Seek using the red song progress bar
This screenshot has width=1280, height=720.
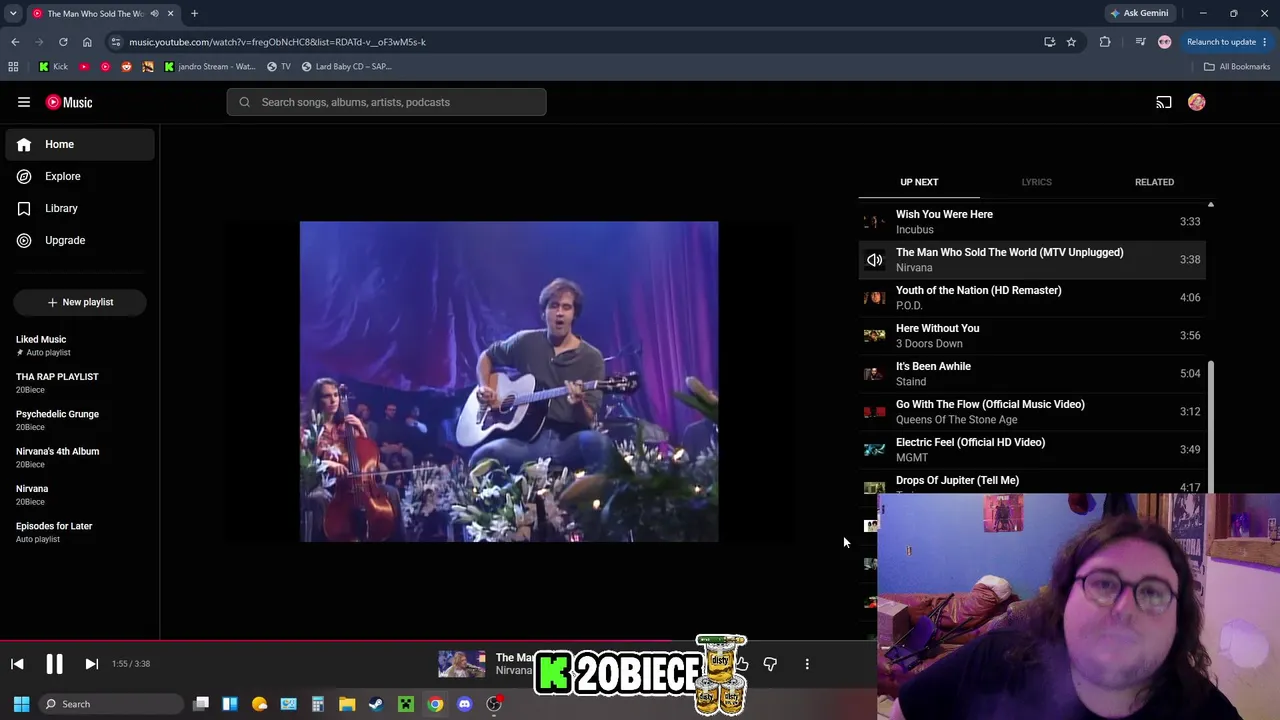click(338, 641)
